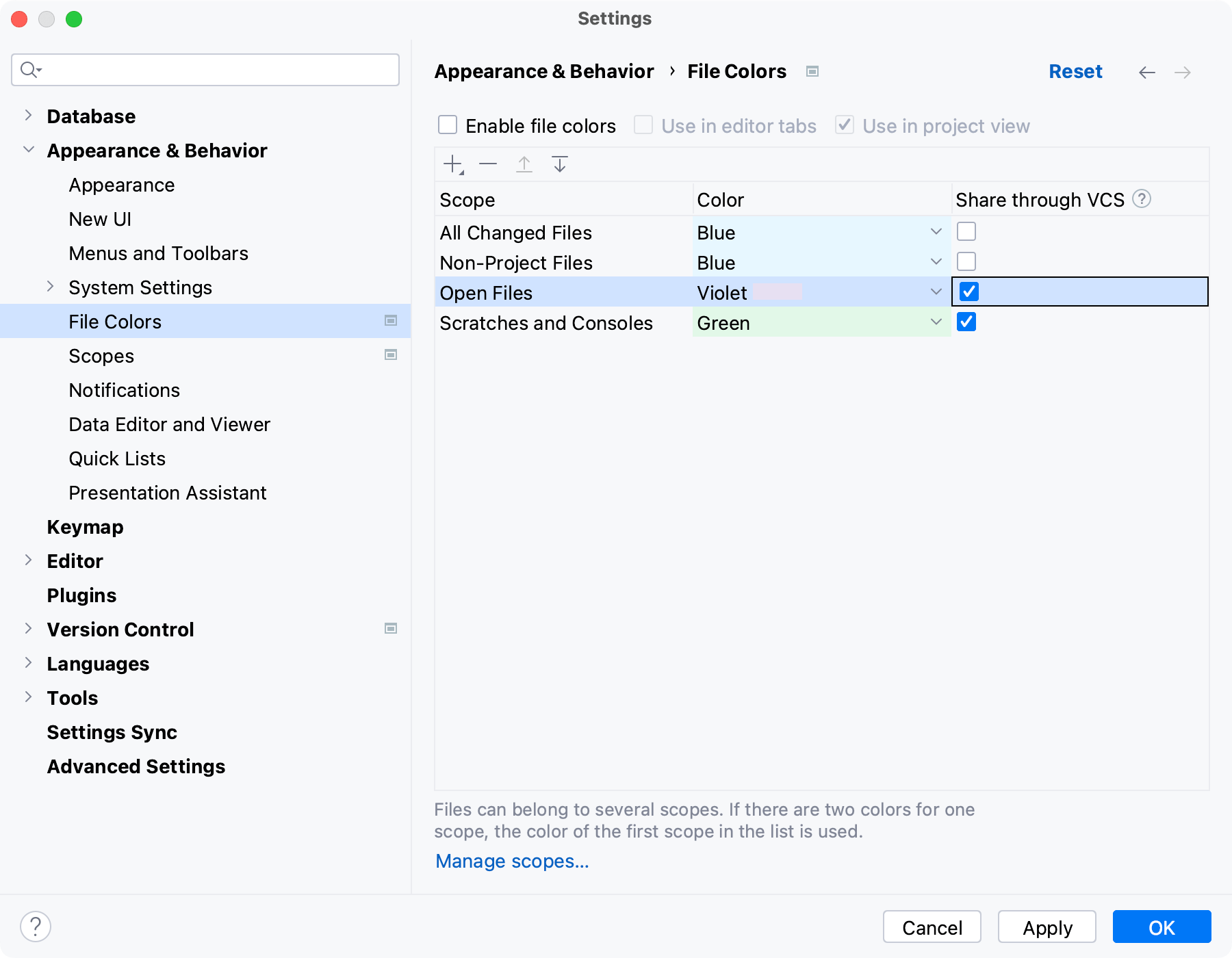The image size is (1232, 958).
Task: Check VCS sharing for All Changed Files
Action: point(966,232)
